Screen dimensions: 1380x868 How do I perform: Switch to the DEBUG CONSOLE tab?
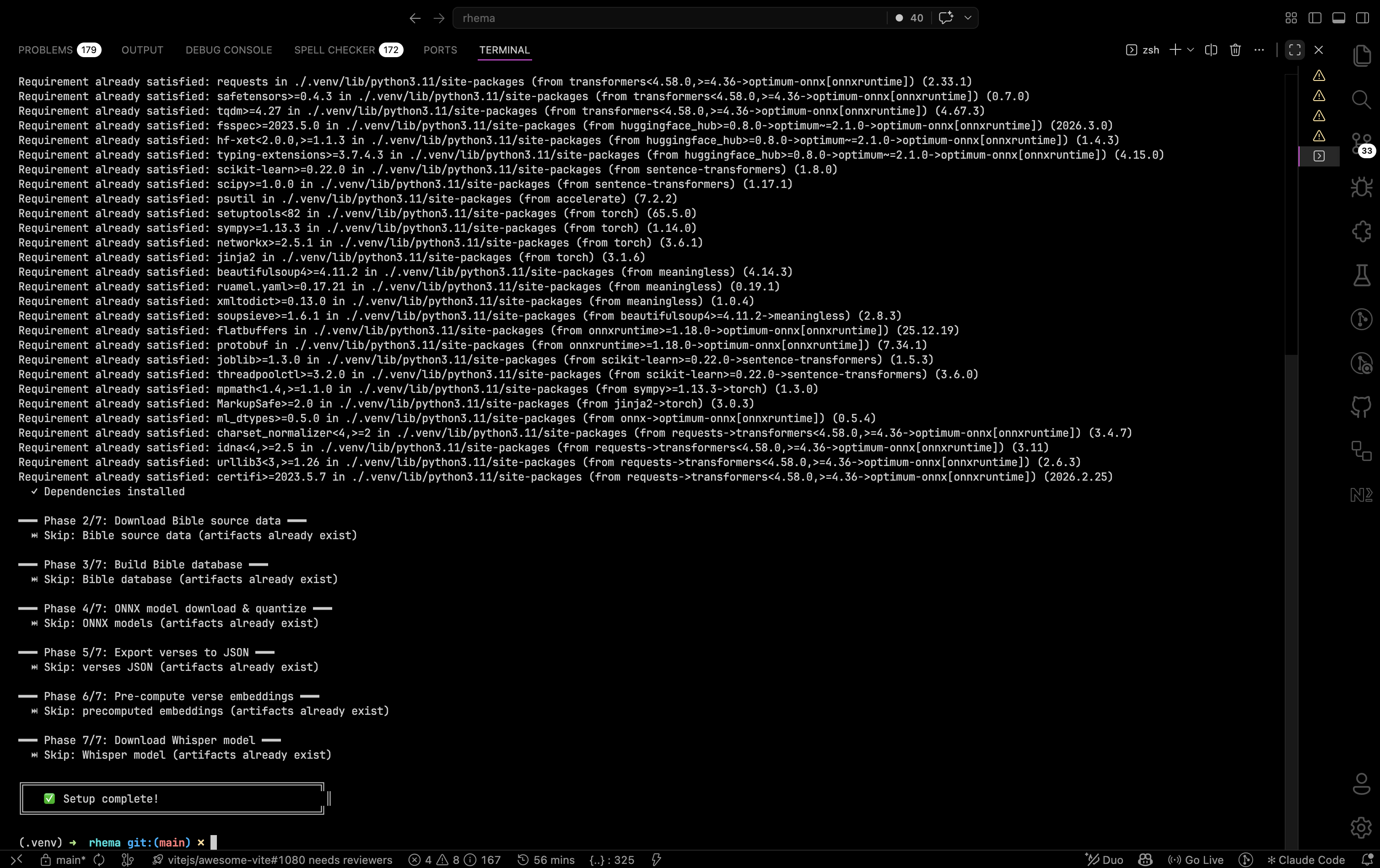click(x=229, y=50)
